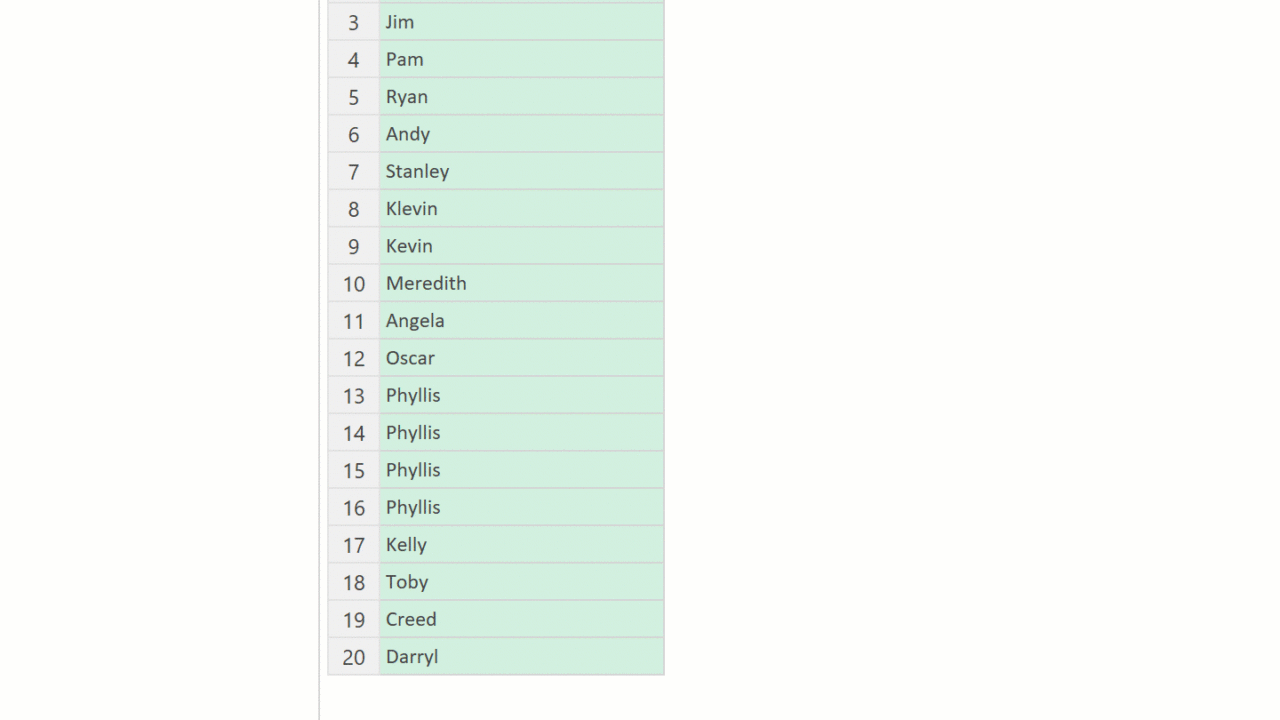Viewport: 1280px width, 720px height.
Task: Select the Kelly cell
Action: (521, 545)
